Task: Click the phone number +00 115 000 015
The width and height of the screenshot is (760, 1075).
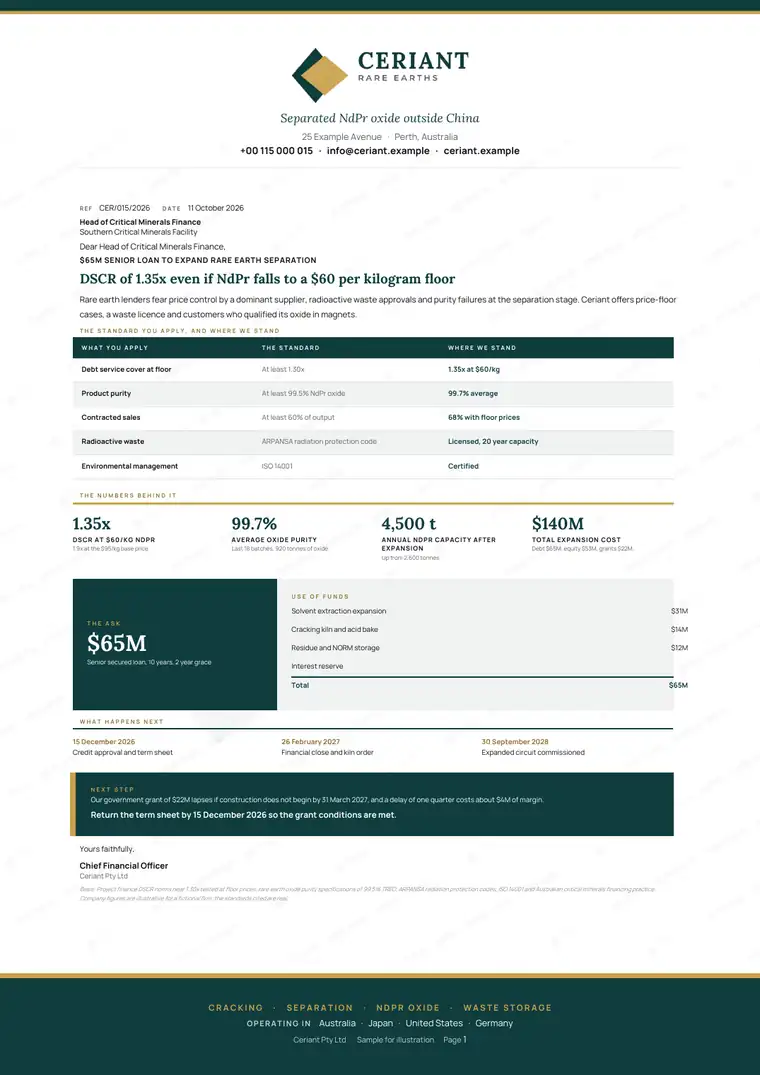Action: coord(276,151)
